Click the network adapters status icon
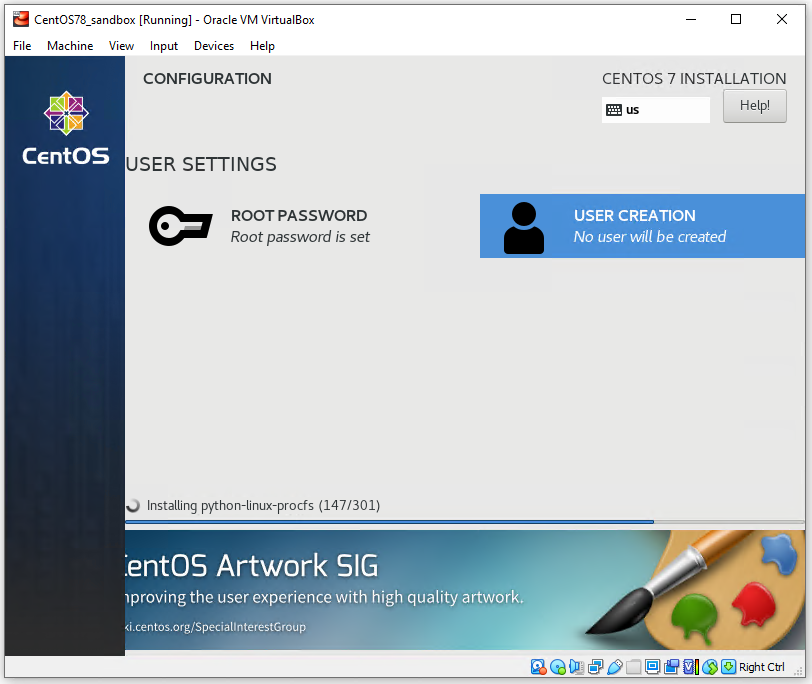Viewport: 812px width, 684px height. (594, 667)
